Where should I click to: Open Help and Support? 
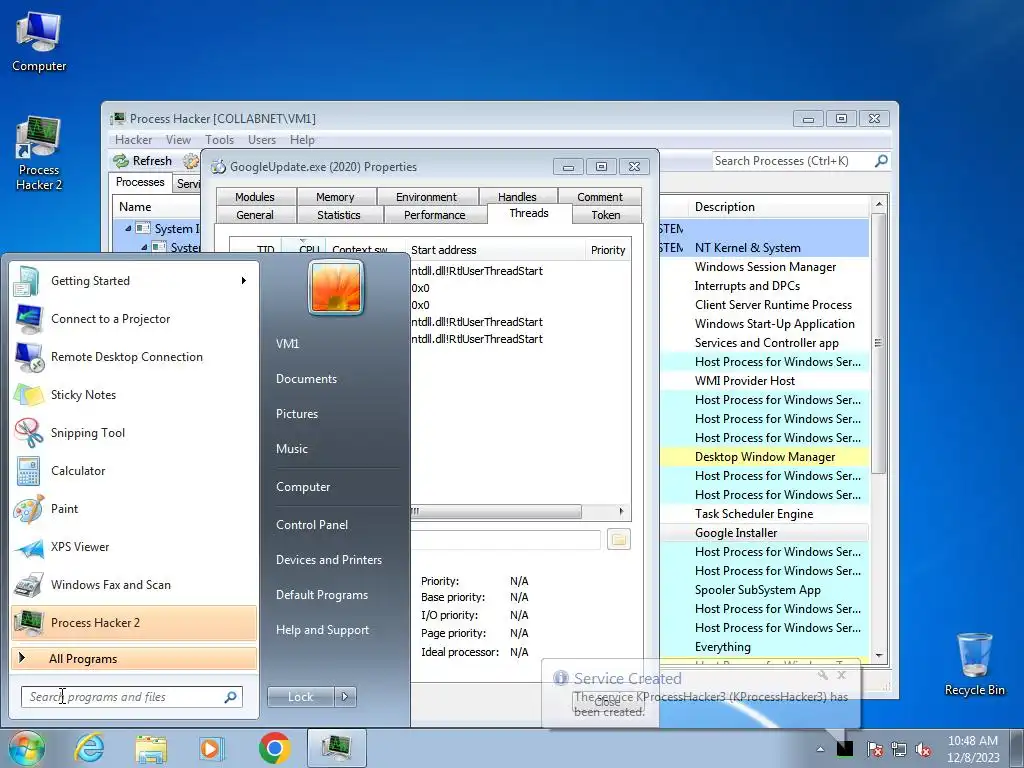click(x=322, y=630)
